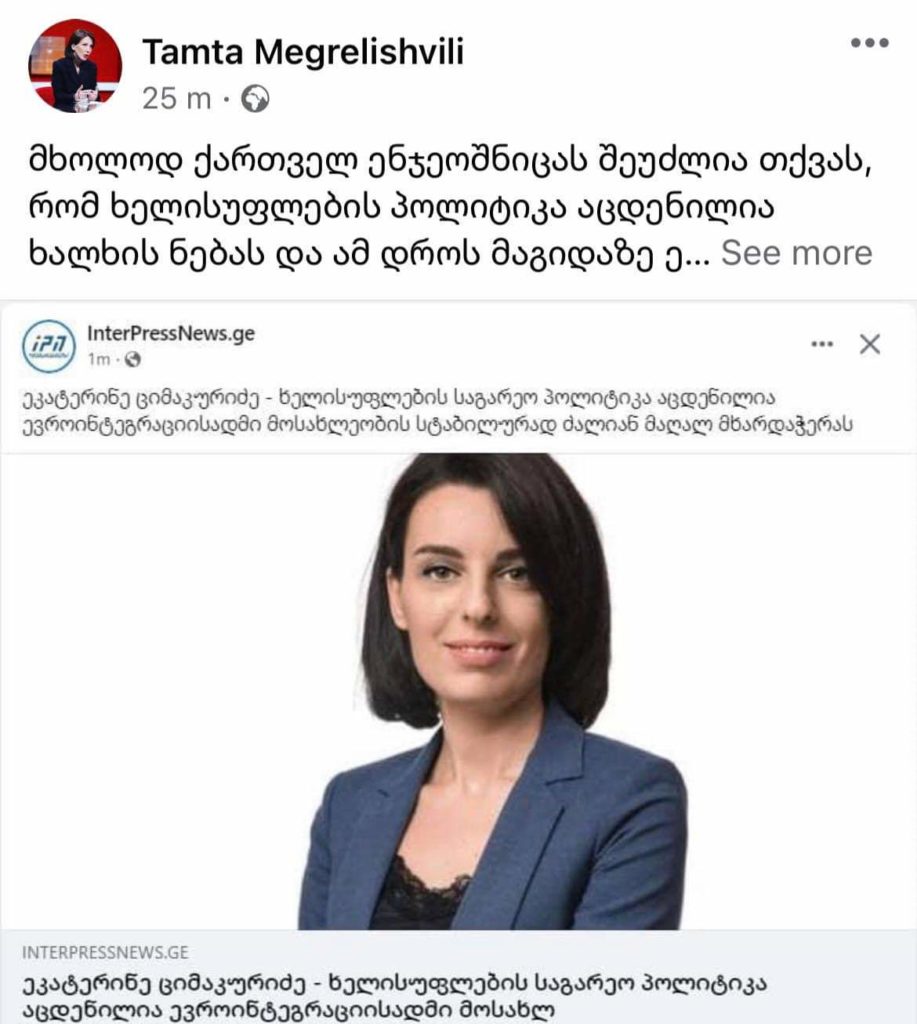This screenshot has height=1024, width=917.
Task: Open Tamta Megrelishvili's round profile picture
Action: click(75, 65)
